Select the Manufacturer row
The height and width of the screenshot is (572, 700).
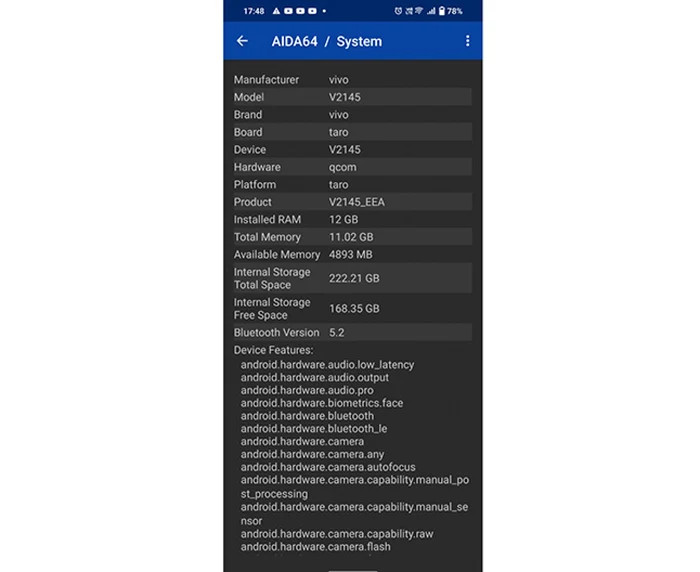click(352, 80)
